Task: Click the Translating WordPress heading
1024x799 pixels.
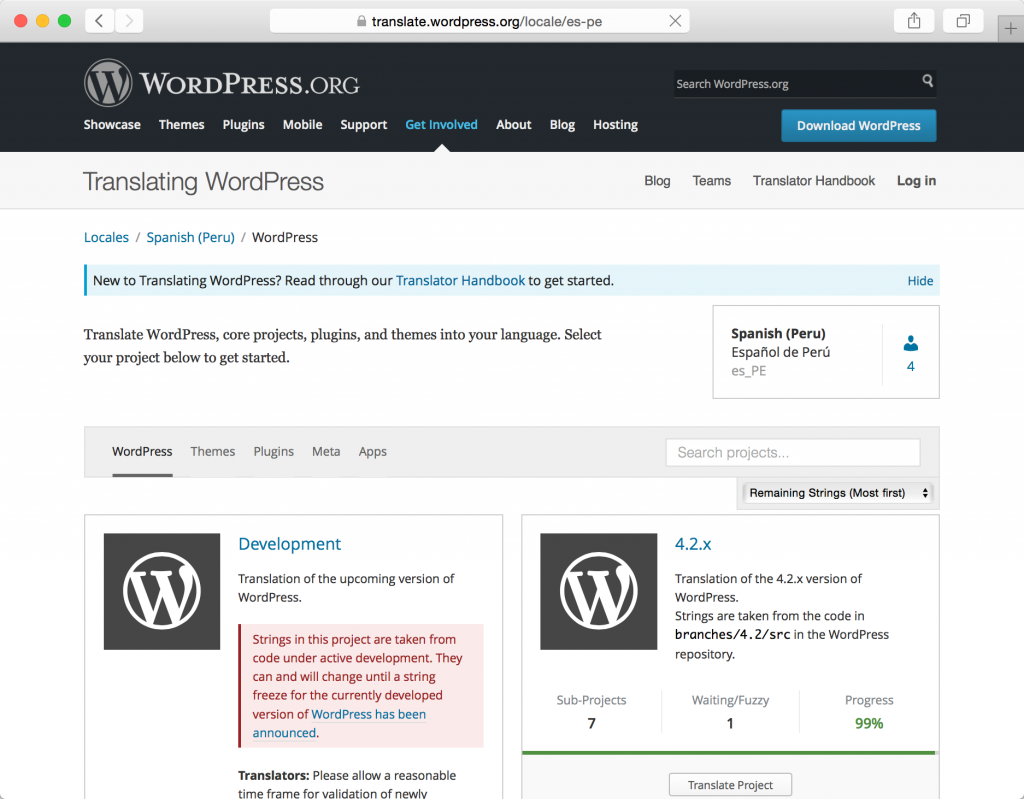Action: [203, 181]
